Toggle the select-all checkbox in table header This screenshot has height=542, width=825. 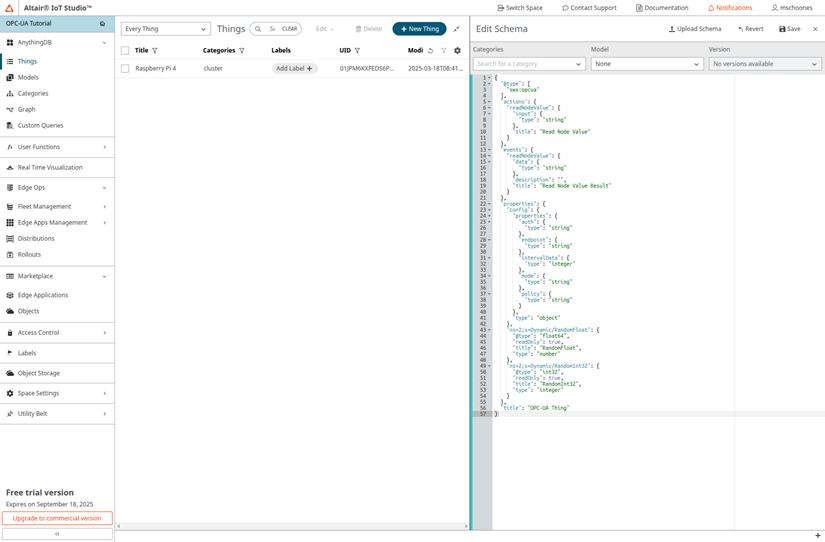125,51
